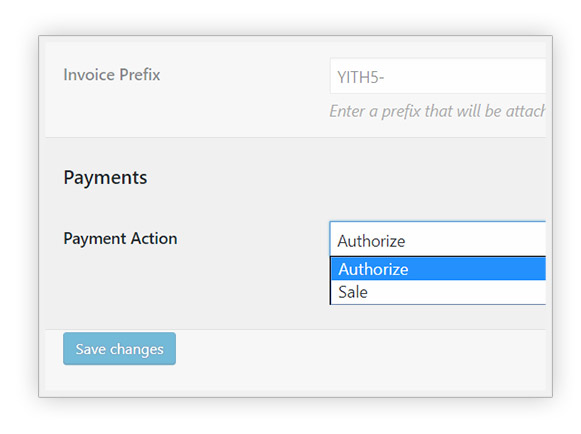Click the Save changes button
Image resolution: width=581 pixels, height=434 pixels.
[119, 348]
